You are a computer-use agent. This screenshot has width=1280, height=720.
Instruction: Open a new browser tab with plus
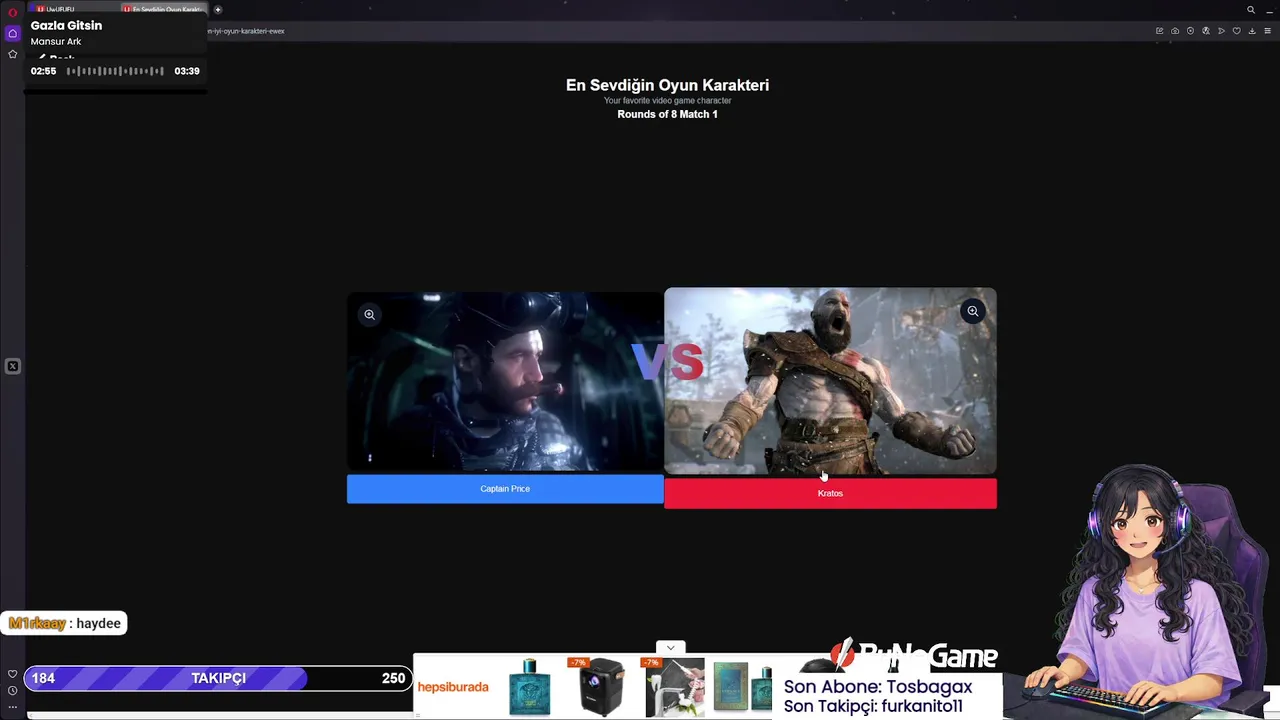coord(218,9)
